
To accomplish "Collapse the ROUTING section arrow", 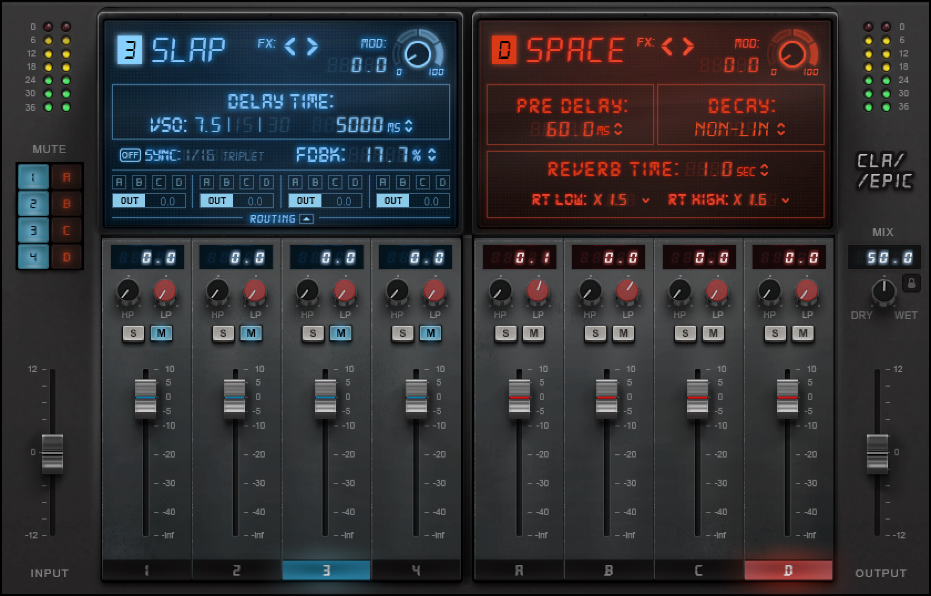I will [306, 219].
